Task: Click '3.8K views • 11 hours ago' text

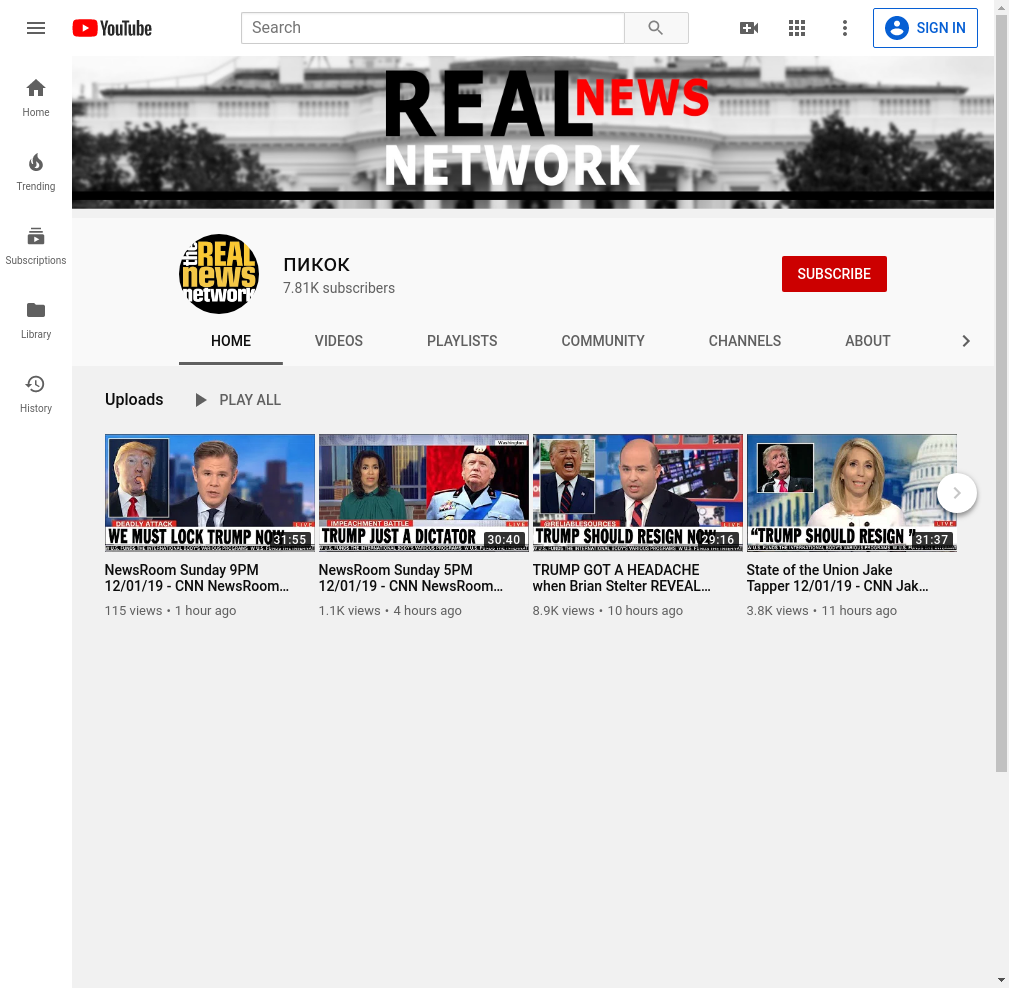Action: click(x=822, y=611)
